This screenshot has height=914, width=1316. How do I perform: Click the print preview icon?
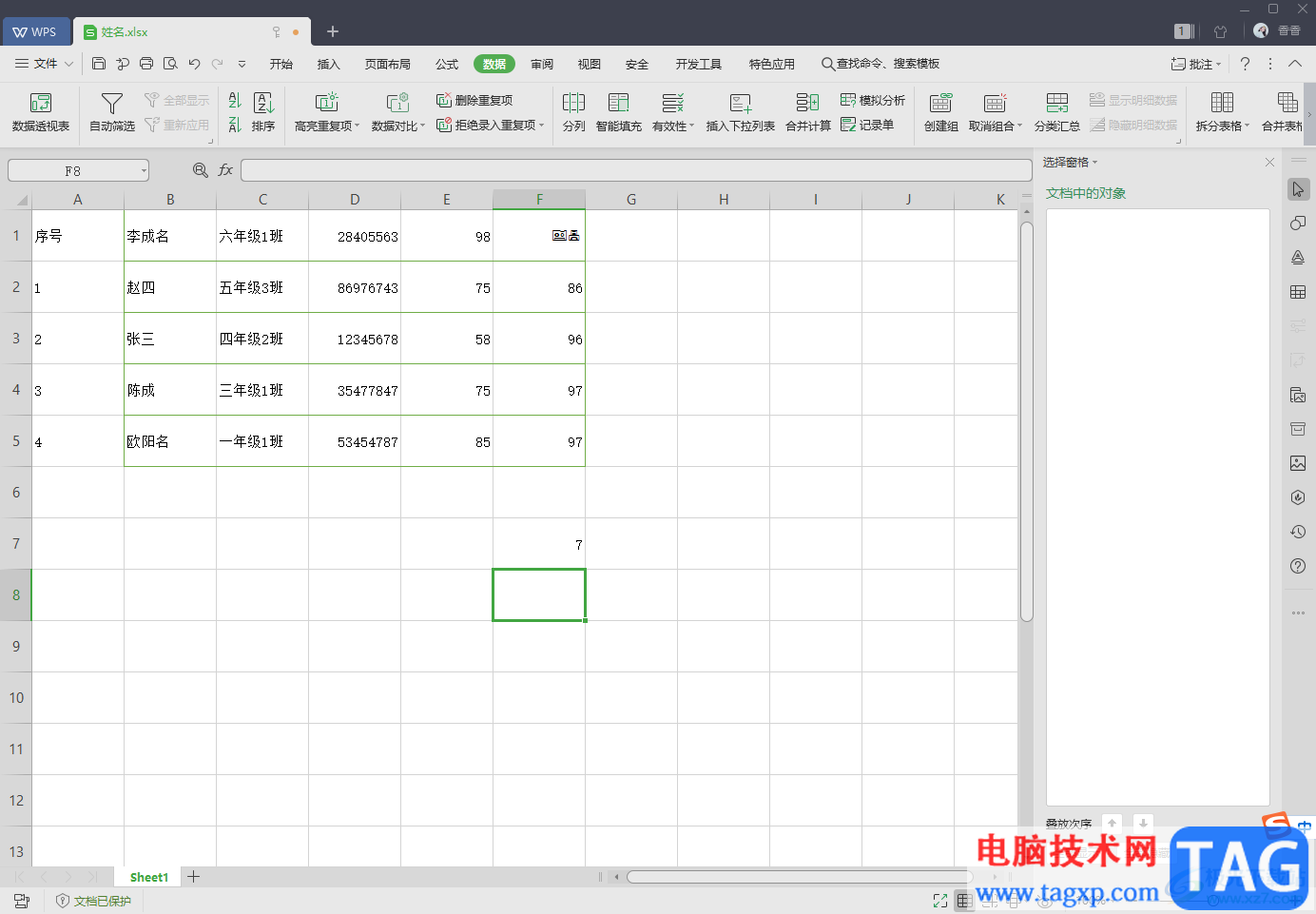(170, 64)
